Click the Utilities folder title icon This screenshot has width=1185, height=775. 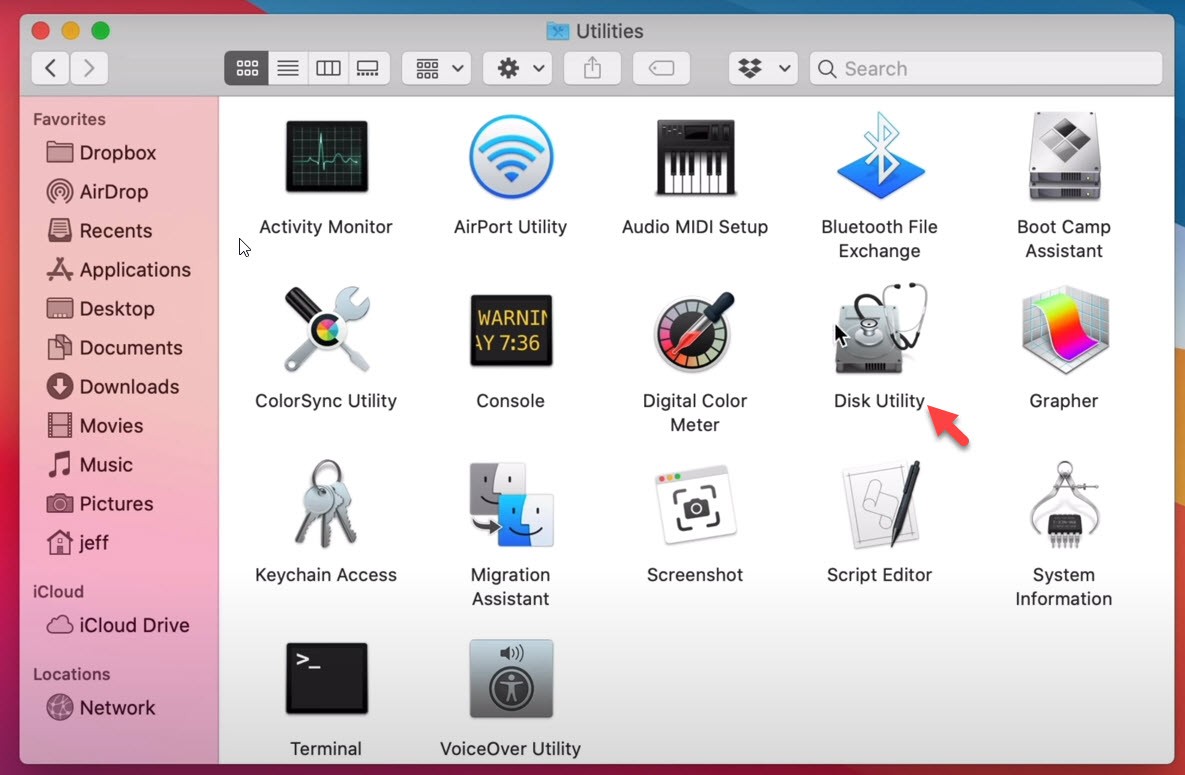point(558,31)
